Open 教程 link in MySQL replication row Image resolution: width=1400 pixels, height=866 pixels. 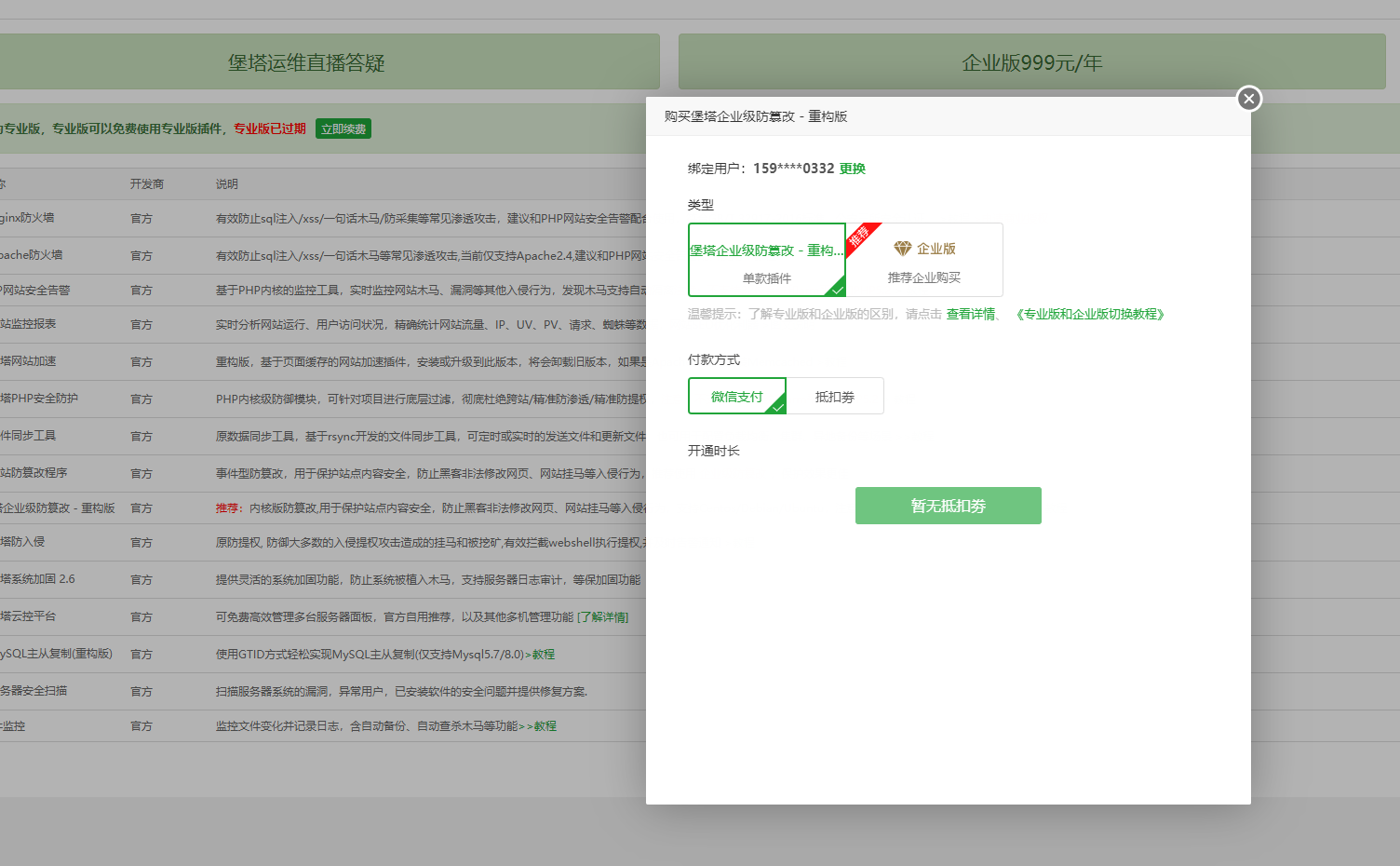point(544,654)
